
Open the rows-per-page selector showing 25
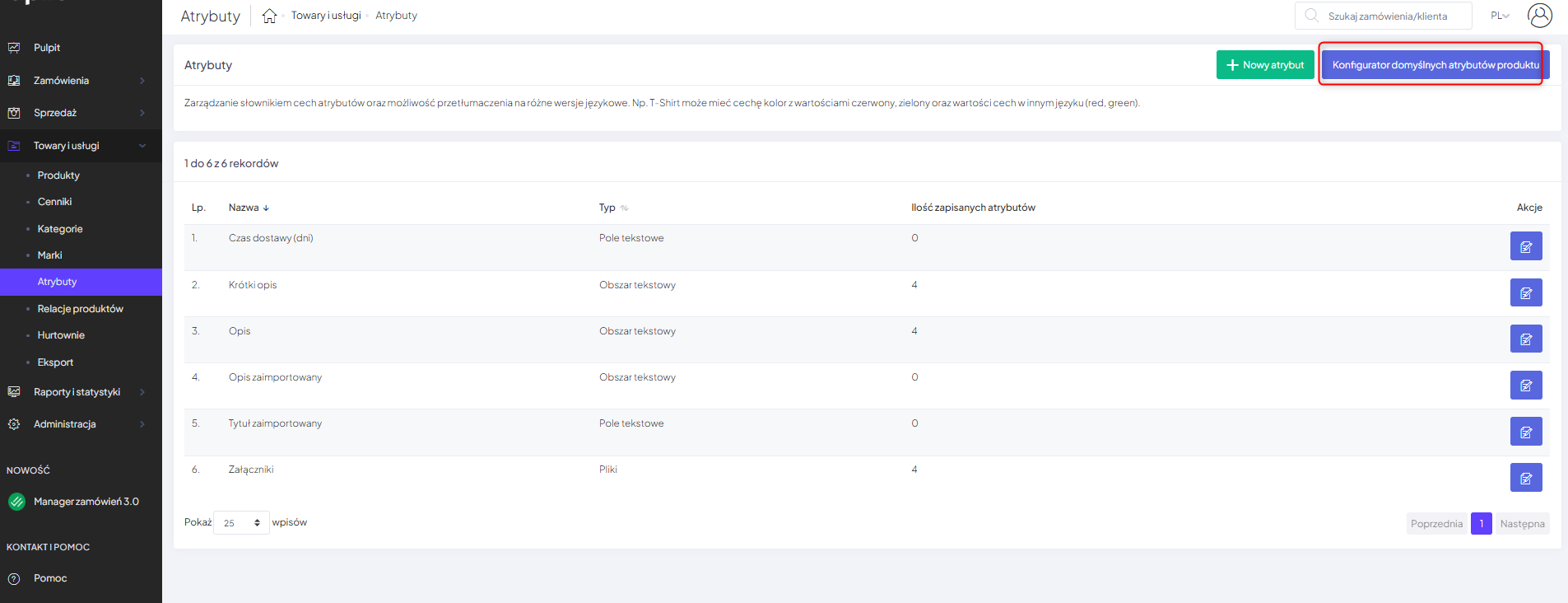click(x=241, y=523)
